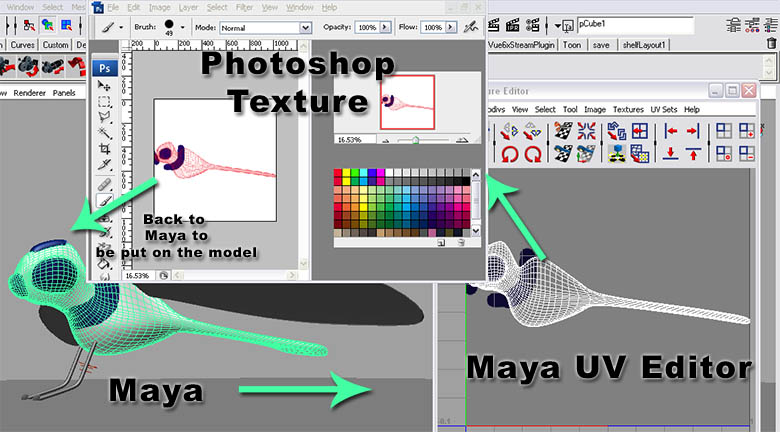The width and height of the screenshot is (780, 432).
Task: Open Photoshop's Image menu
Action: [159, 7]
